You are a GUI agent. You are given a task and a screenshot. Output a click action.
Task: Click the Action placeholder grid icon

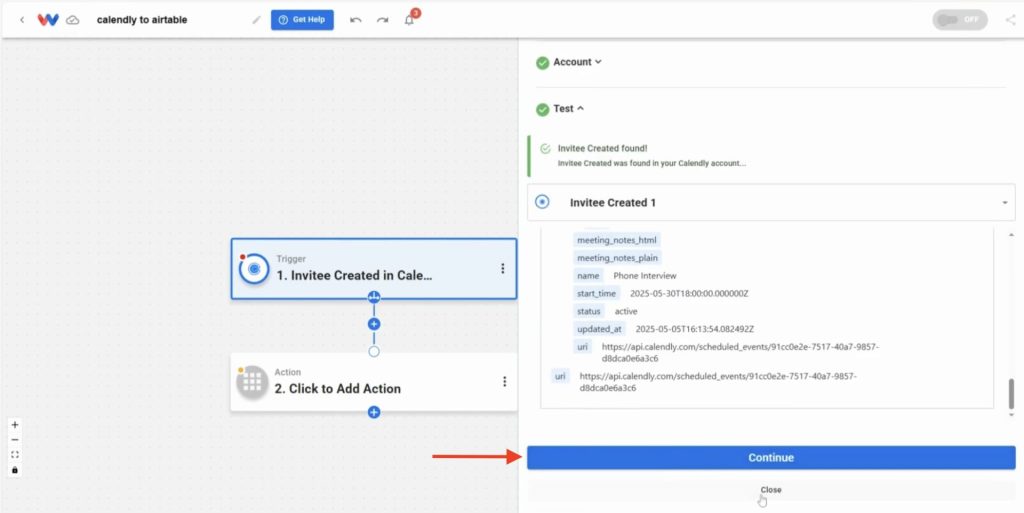coord(253,382)
